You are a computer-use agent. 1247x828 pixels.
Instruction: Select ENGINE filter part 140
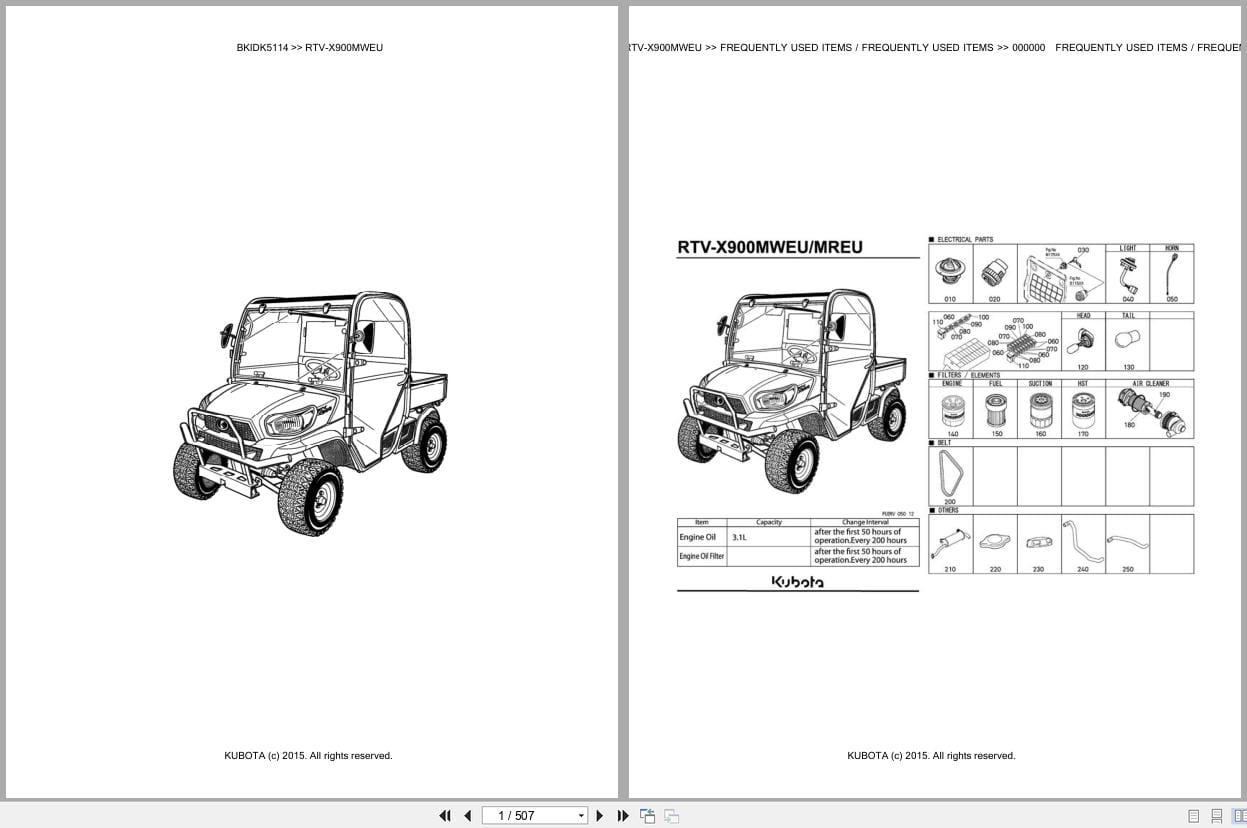pos(951,410)
